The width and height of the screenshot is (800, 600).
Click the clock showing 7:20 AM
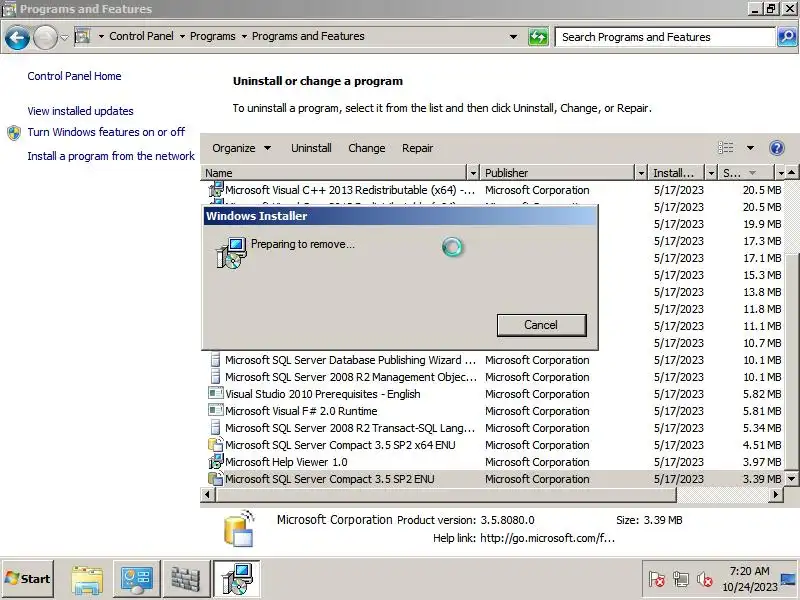click(x=749, y=571)
